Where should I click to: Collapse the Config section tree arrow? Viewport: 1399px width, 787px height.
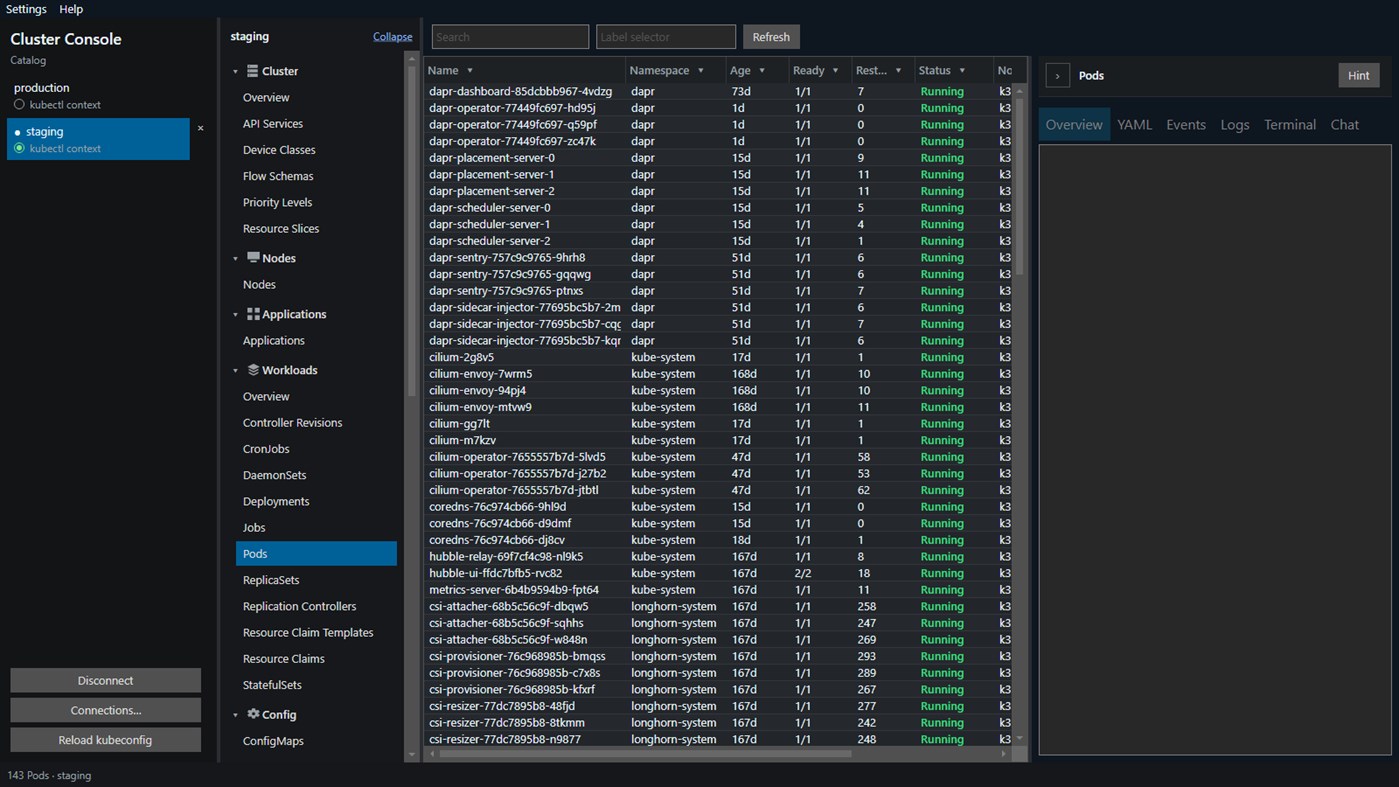pyautogui.click(x=236, y=715)
